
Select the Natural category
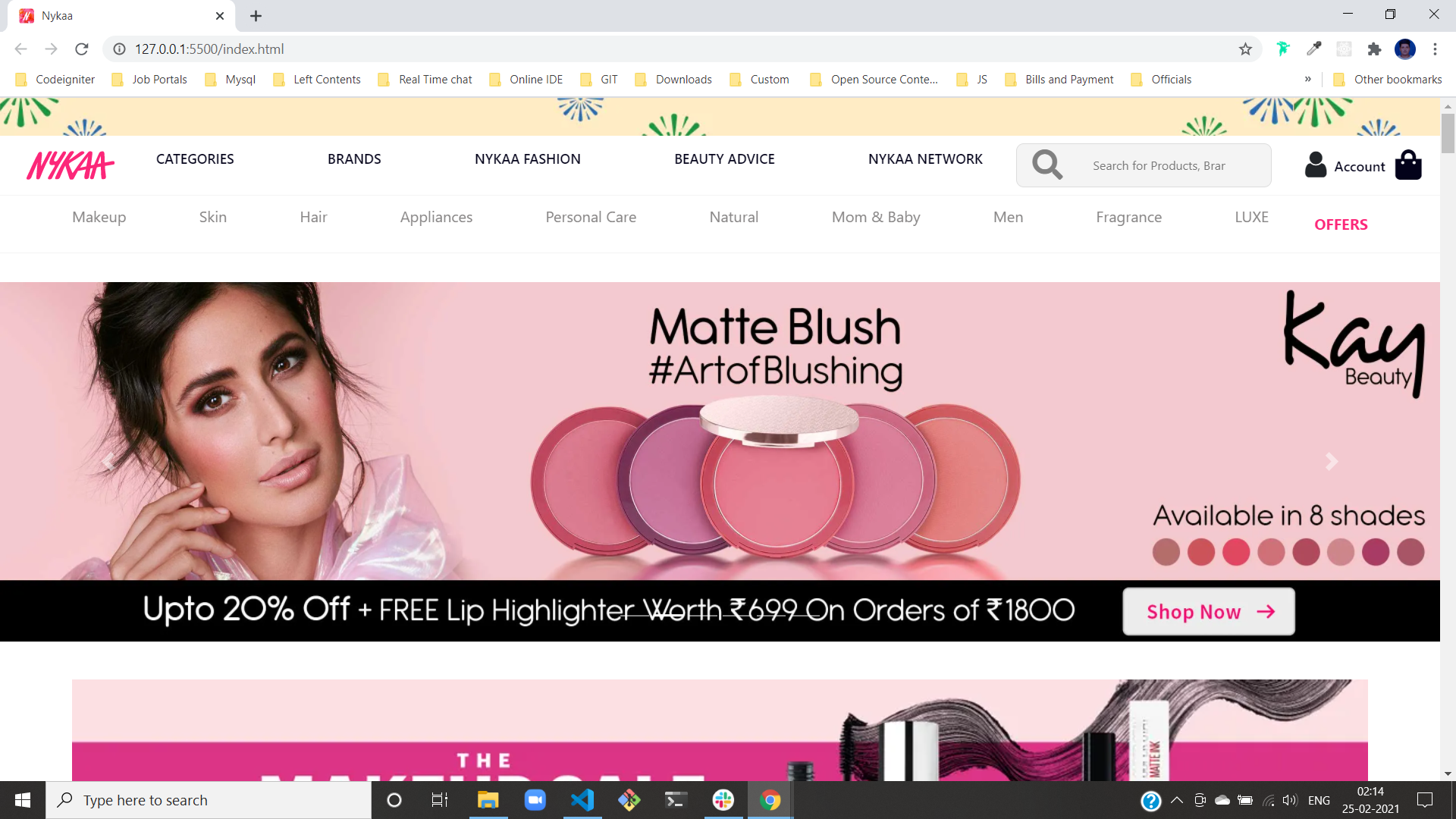click(x=734, y=217)
